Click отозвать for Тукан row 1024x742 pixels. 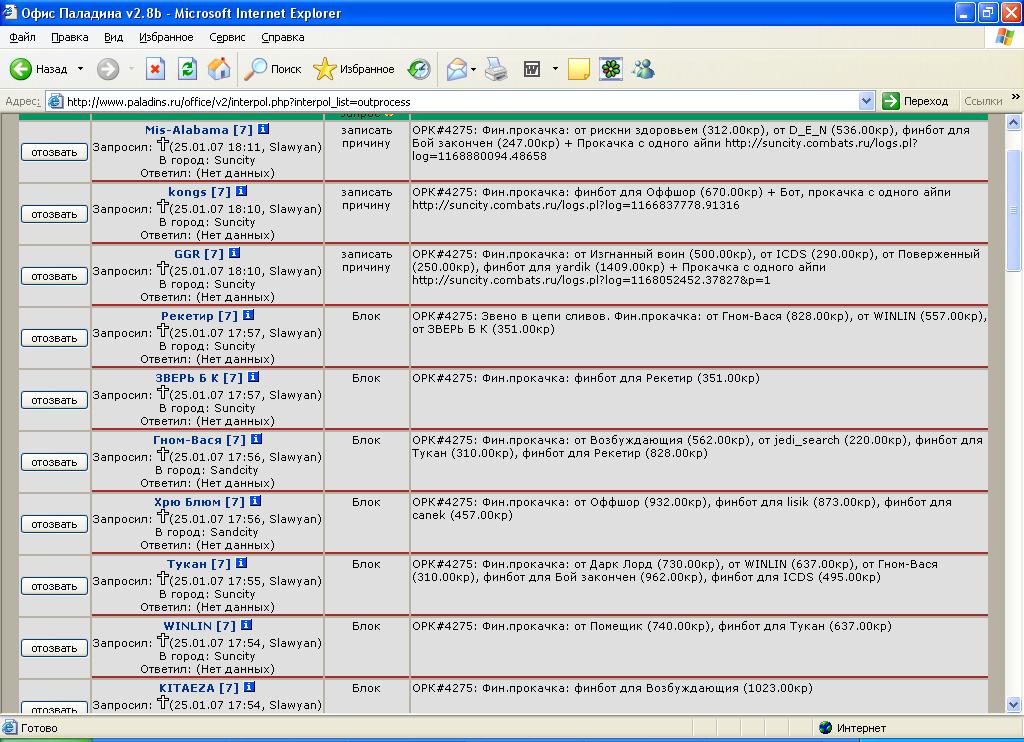pos(54,587)
